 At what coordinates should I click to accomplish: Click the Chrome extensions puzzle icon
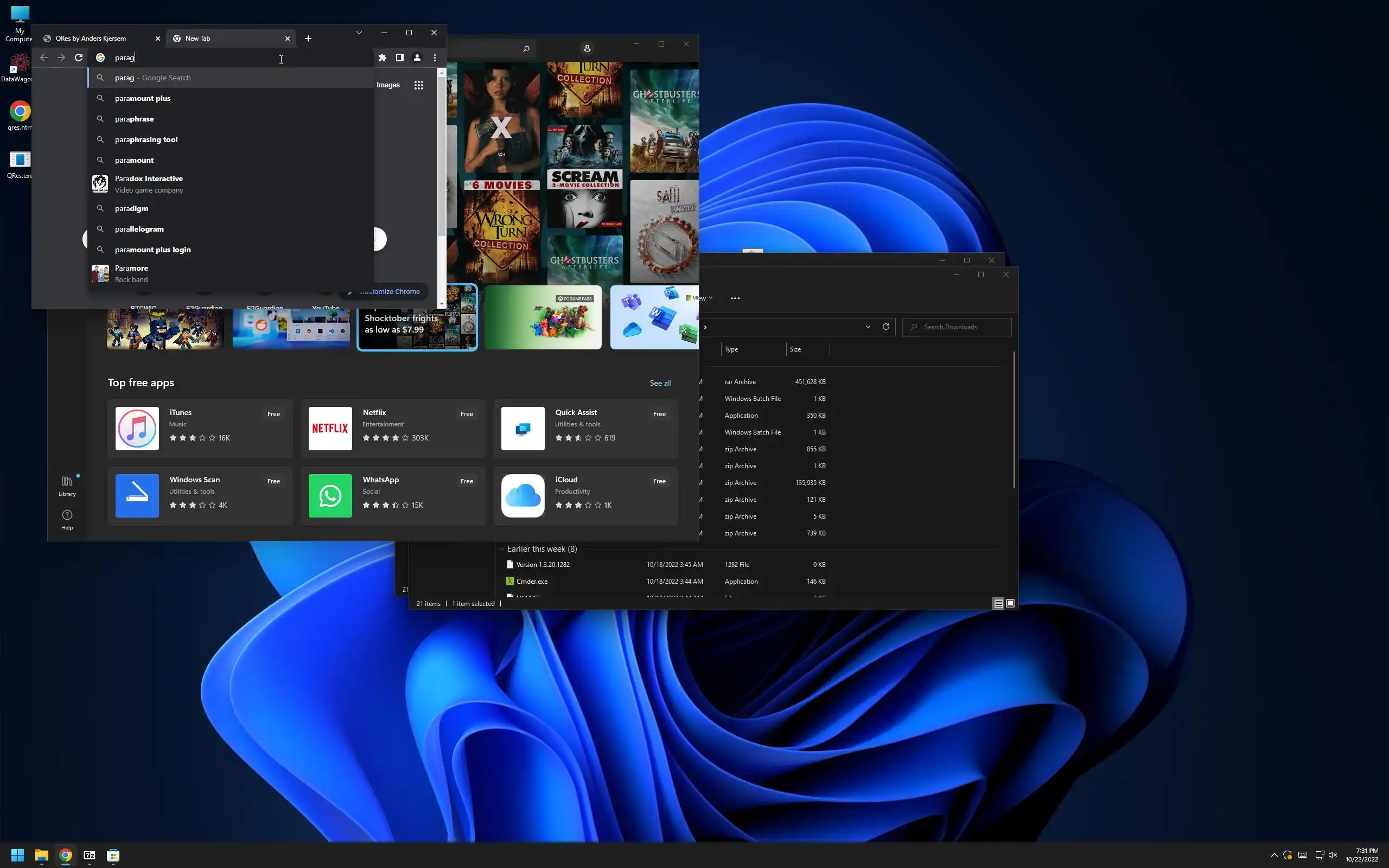click(383, 58)
